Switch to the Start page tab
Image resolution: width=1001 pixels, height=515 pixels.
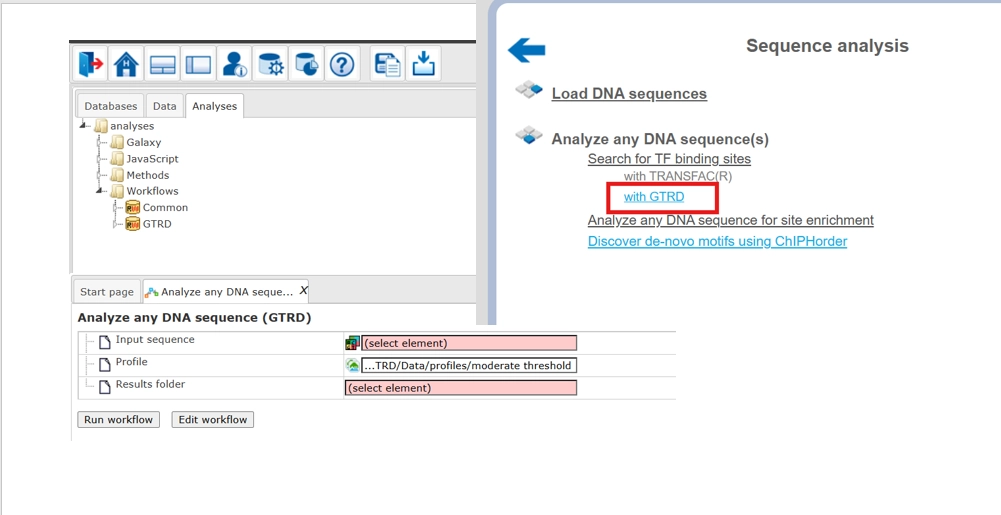point(106,292)
